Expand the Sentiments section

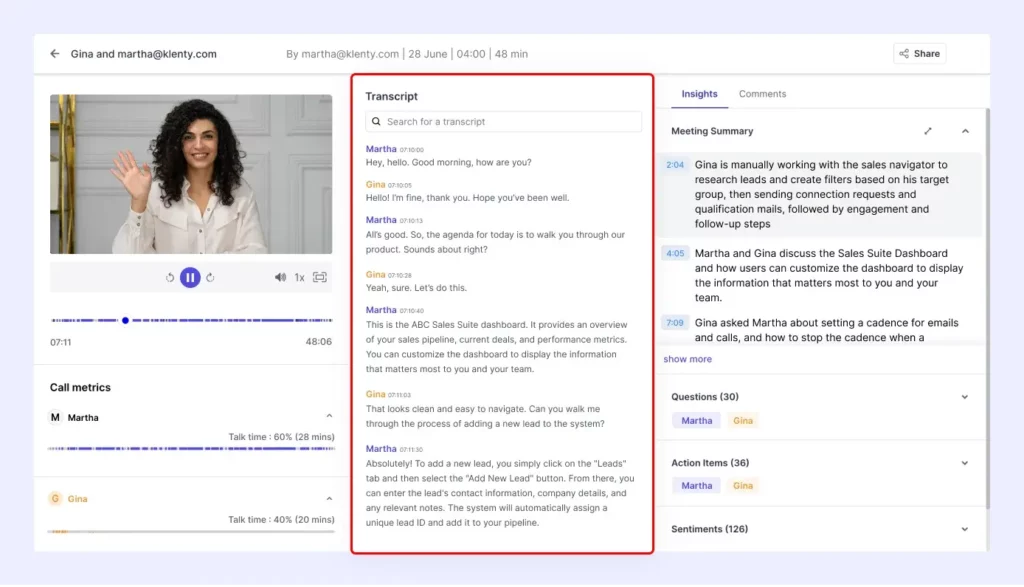pyautogui.click(x=964, y=529)
